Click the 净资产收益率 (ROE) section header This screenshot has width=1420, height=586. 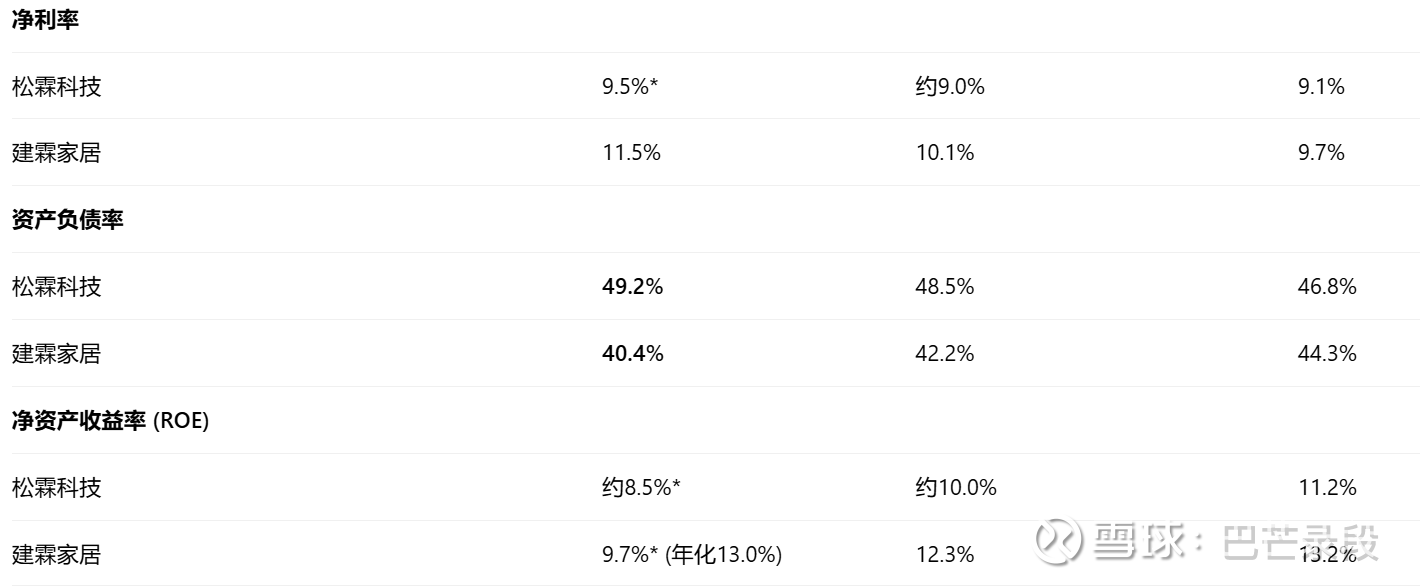tap(110, 421)
